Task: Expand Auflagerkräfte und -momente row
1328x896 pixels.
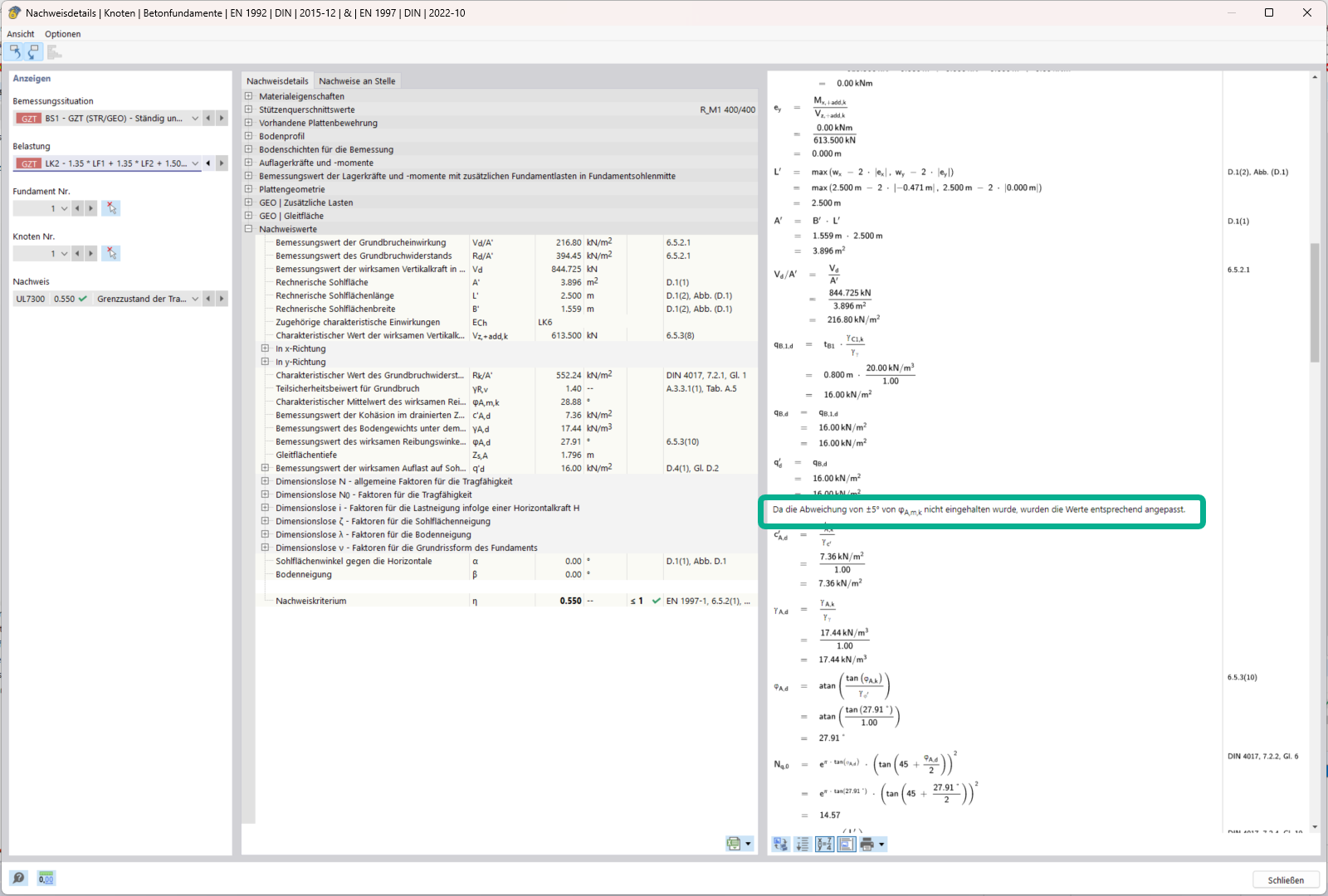Action: 248,163
